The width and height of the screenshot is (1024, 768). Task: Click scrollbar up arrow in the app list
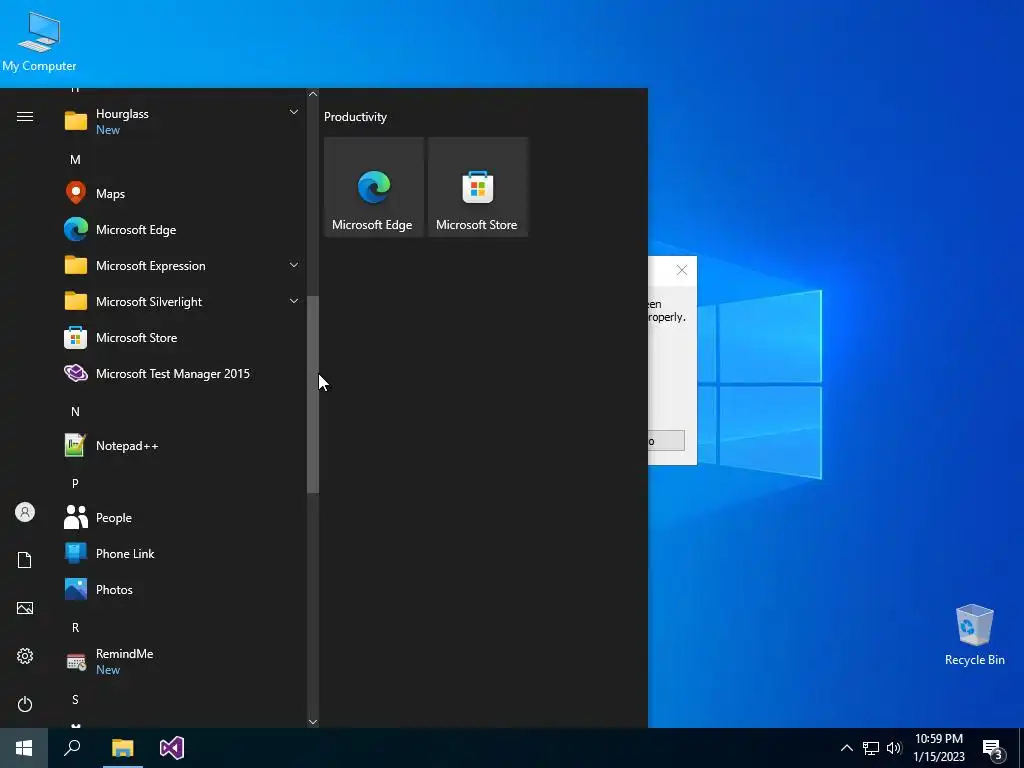pyautogui.click(x=313, y=94)
